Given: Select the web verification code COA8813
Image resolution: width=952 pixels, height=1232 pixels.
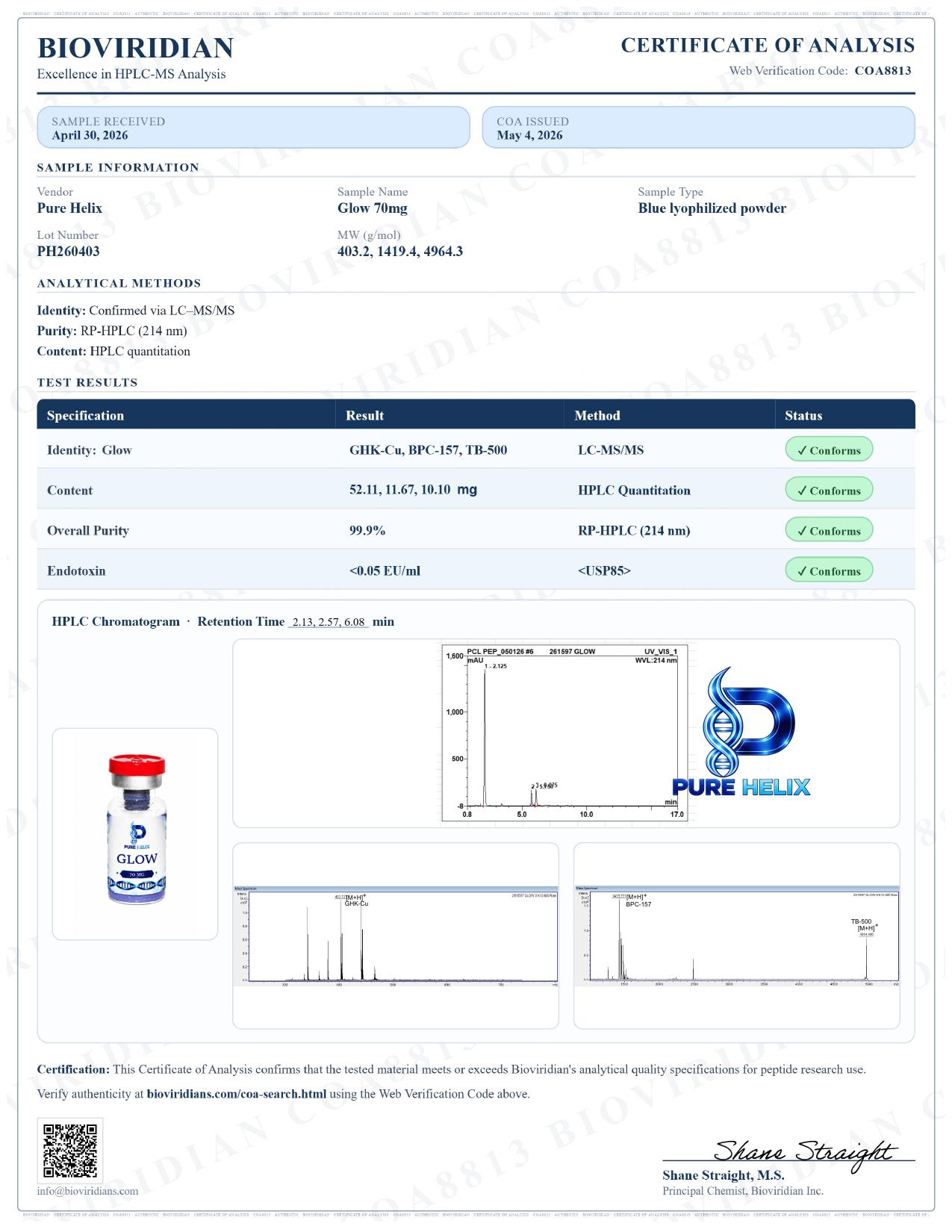Looking at the screenshot, I should click(x=883, y=71).
